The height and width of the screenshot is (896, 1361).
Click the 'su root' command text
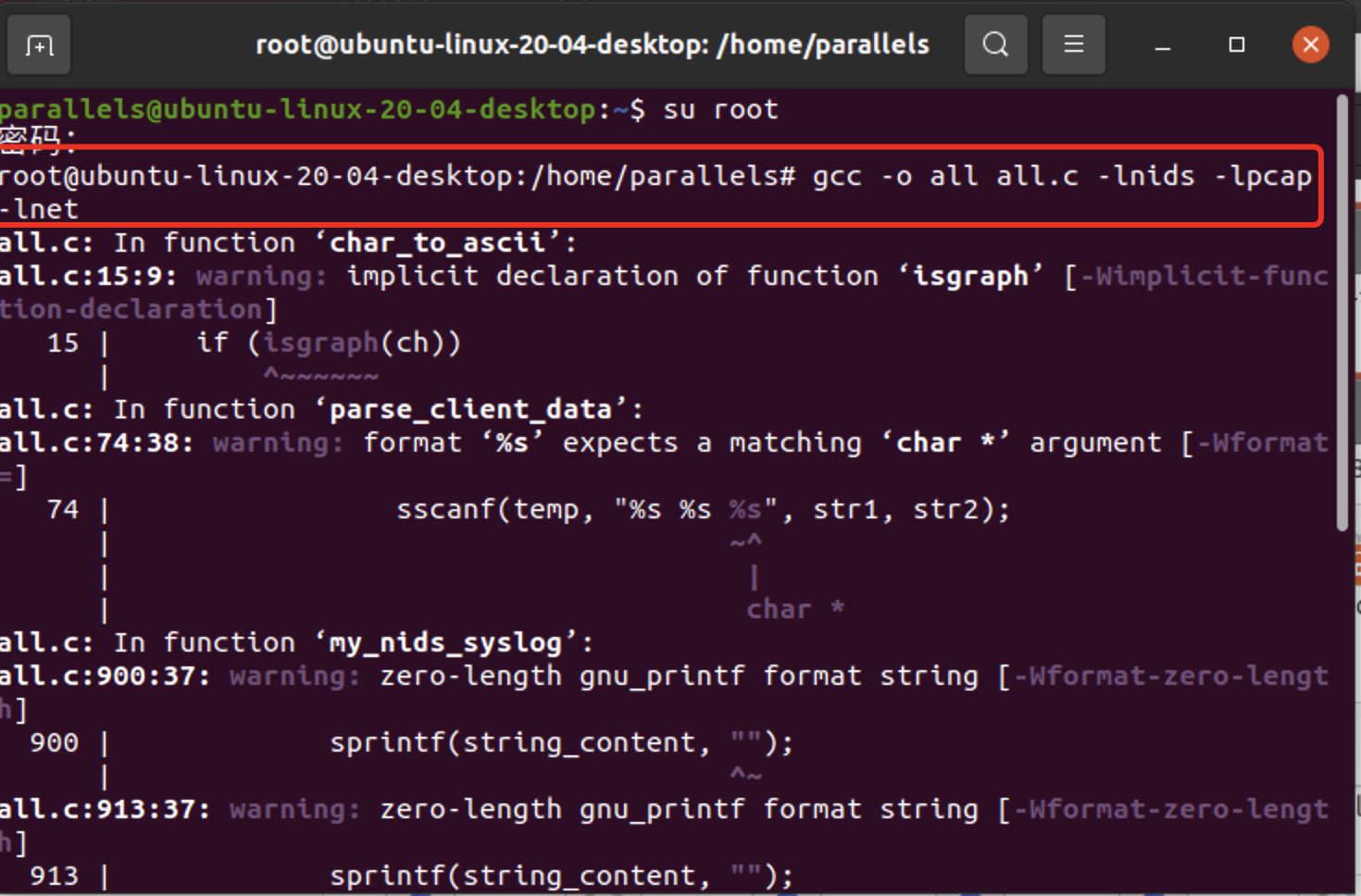(x=720, y=109)
